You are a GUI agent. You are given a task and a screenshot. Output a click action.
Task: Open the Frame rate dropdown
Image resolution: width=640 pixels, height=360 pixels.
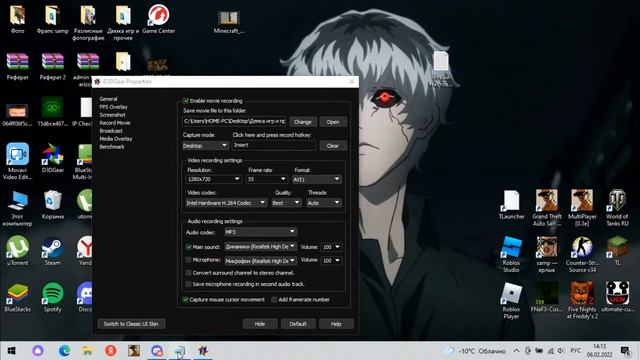coord(267,179)
